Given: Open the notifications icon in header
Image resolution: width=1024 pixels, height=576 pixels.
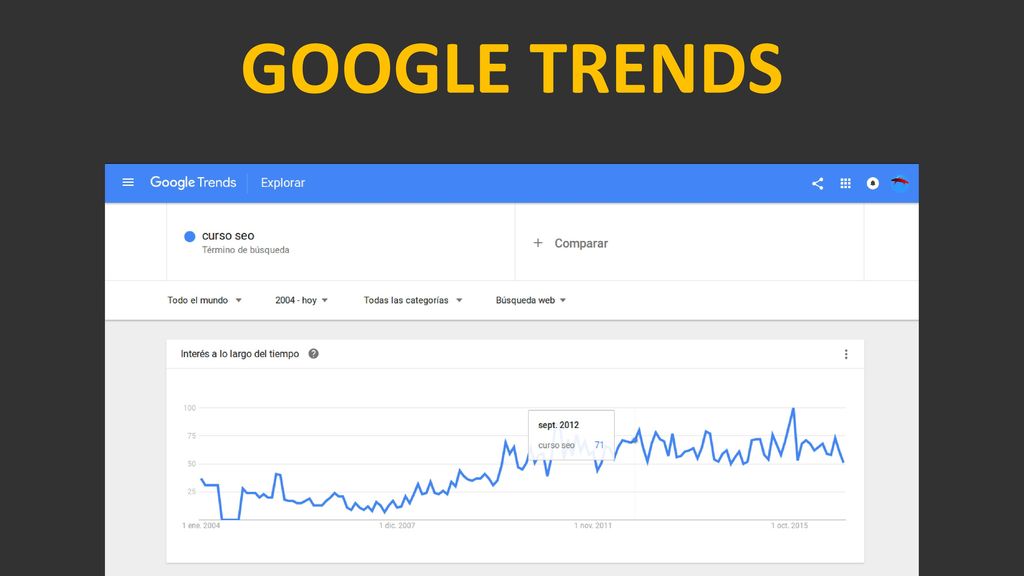Looking at the screenshot, I should point(872,184).
